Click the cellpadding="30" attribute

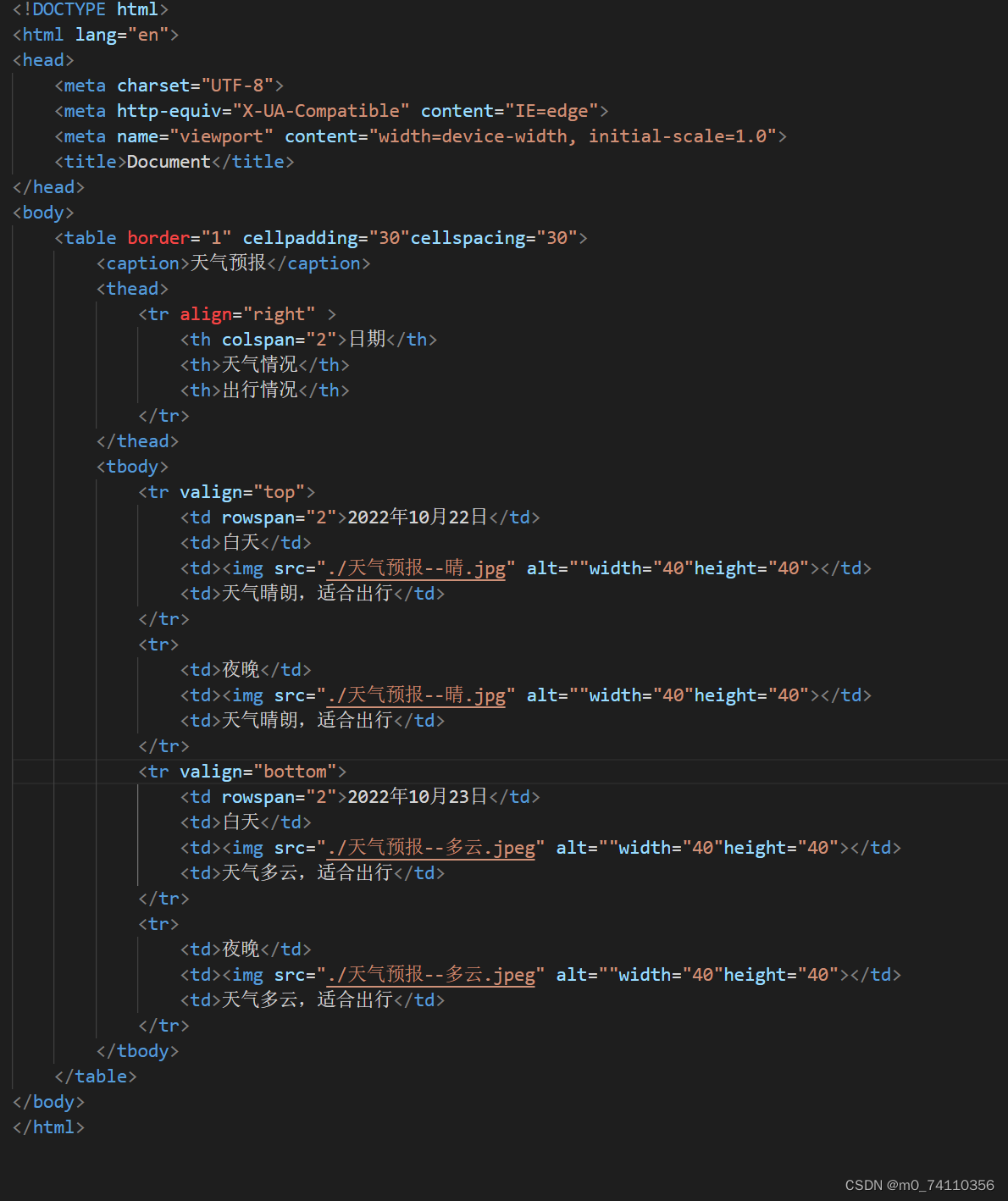pyautogui.click(x=326, y=238)
